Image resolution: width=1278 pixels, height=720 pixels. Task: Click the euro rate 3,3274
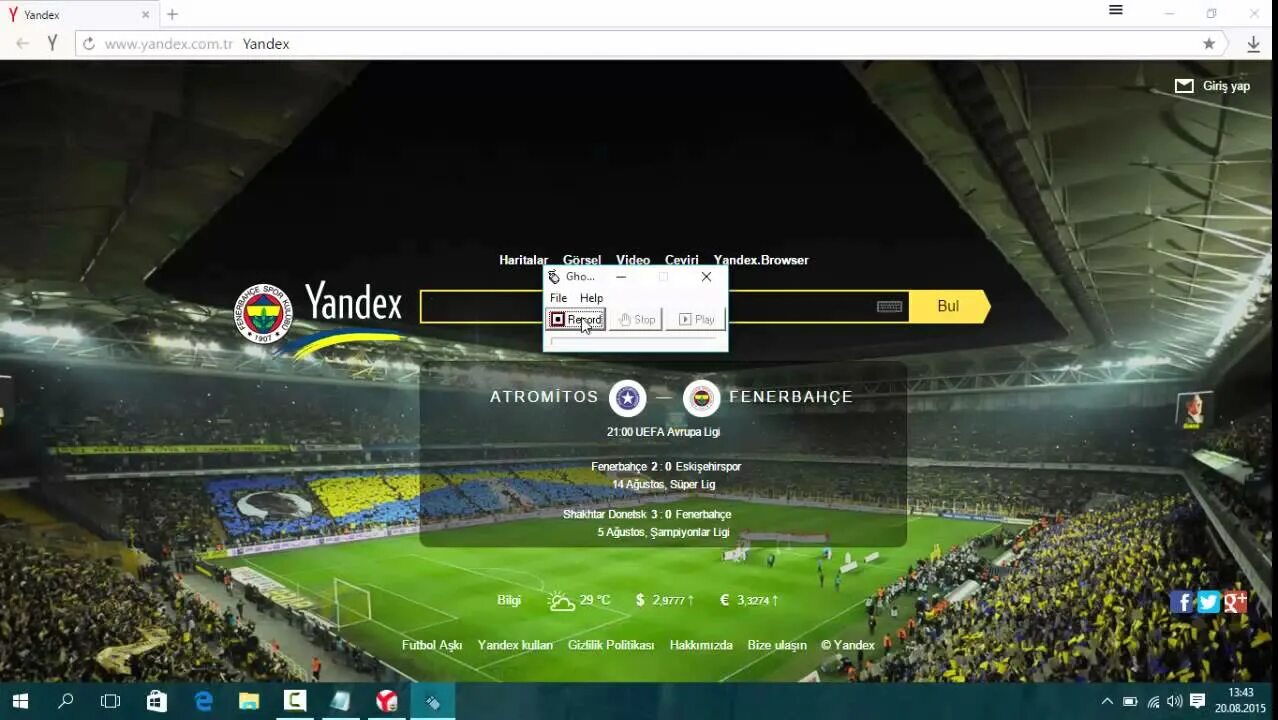point(753,600)
